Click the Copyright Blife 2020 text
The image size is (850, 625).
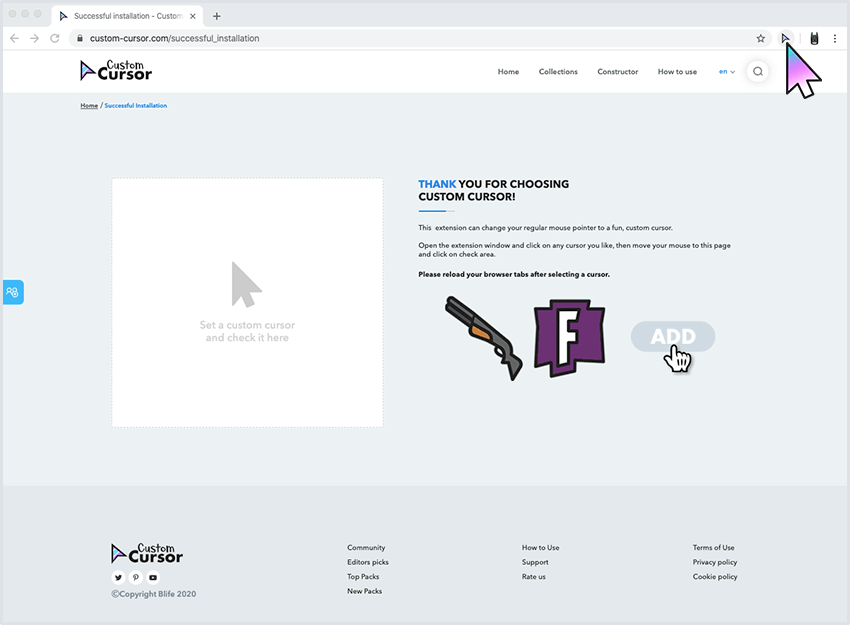coord(154,594)
